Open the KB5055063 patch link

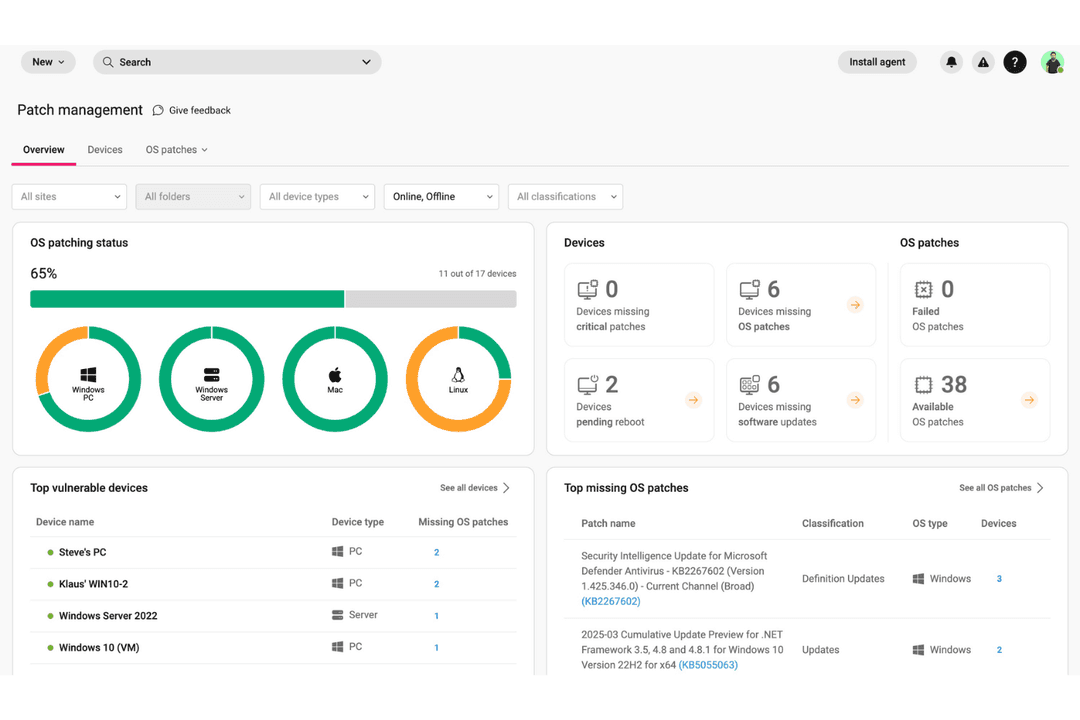coord(708,665)
